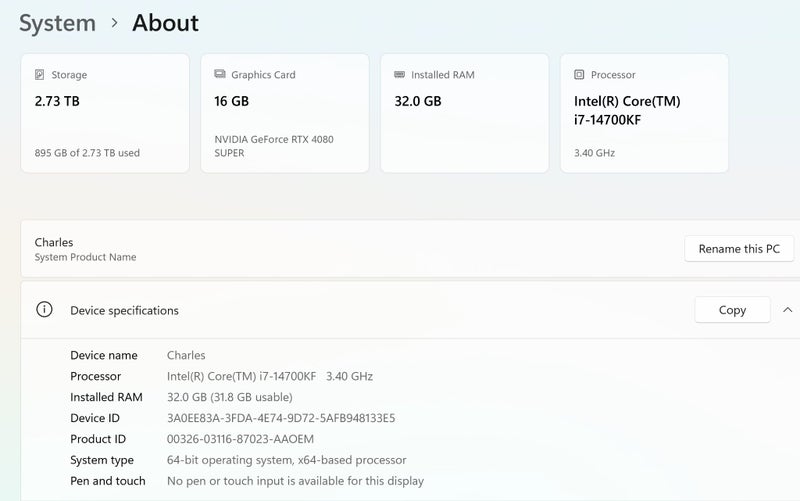800x501 pixels.
Task: Click the info icon beside Device specifications
Action: (x=44, y=310)
